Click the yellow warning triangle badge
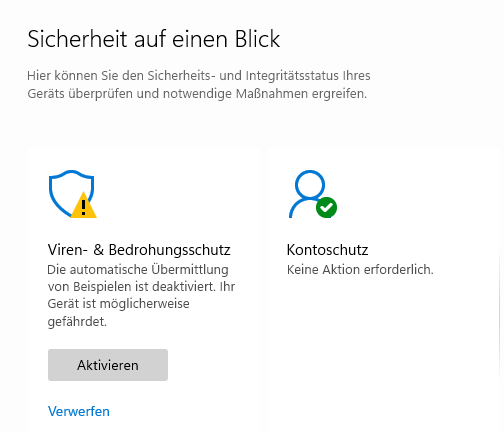Viewport: 504px width, 432px height. tap(83, 205)
